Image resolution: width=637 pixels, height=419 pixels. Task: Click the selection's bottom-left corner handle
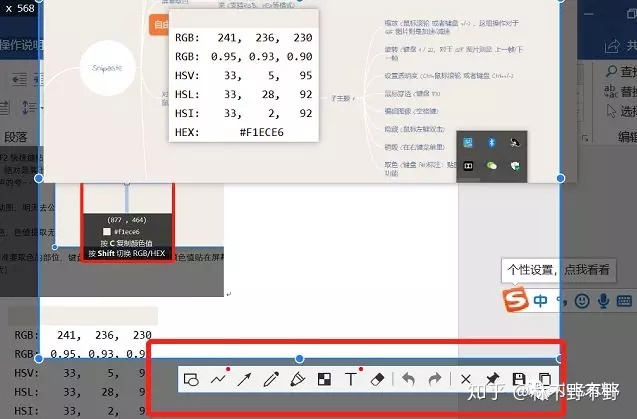(x=39, y=358)
